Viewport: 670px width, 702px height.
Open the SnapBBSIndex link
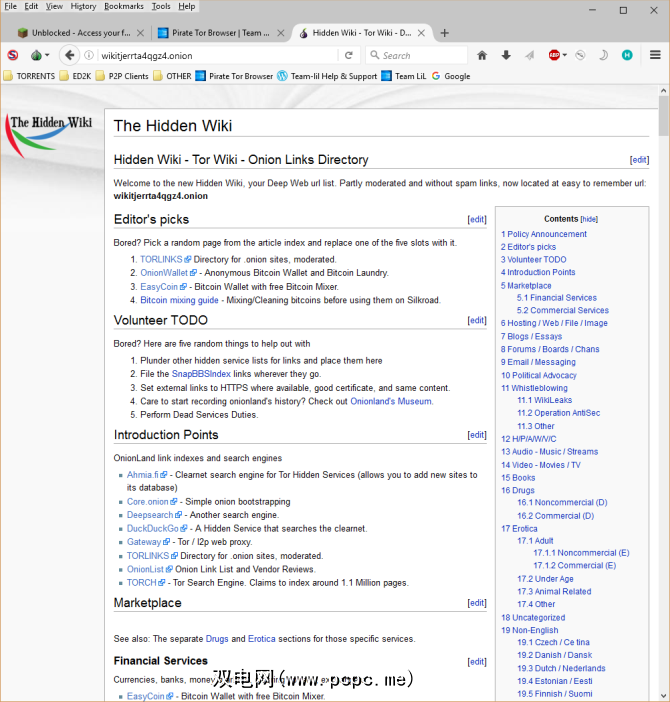click(201, 374)
